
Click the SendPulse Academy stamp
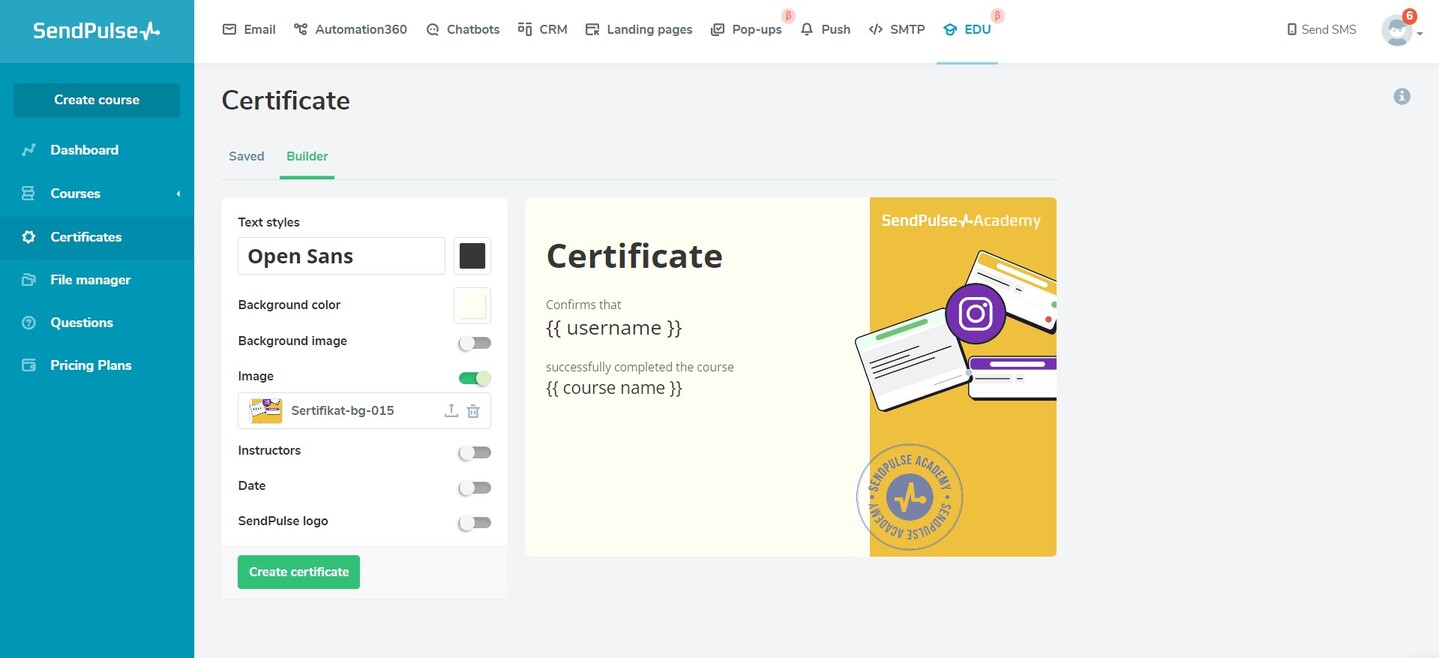[909, 498]
